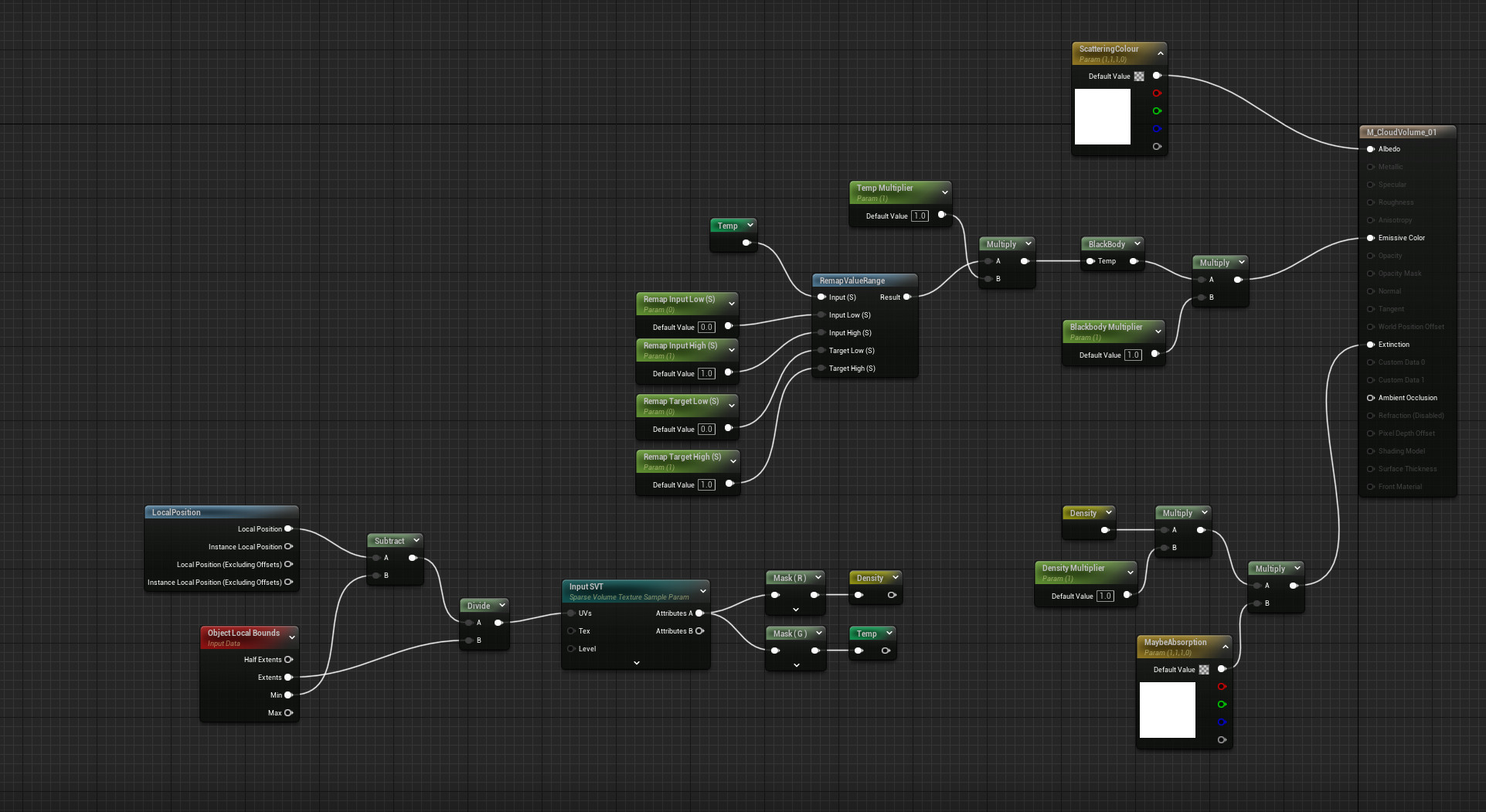This screenshot has height=812, width=1486.
Task: Select the RemapValueRange node title
Action: click(852, 280)
